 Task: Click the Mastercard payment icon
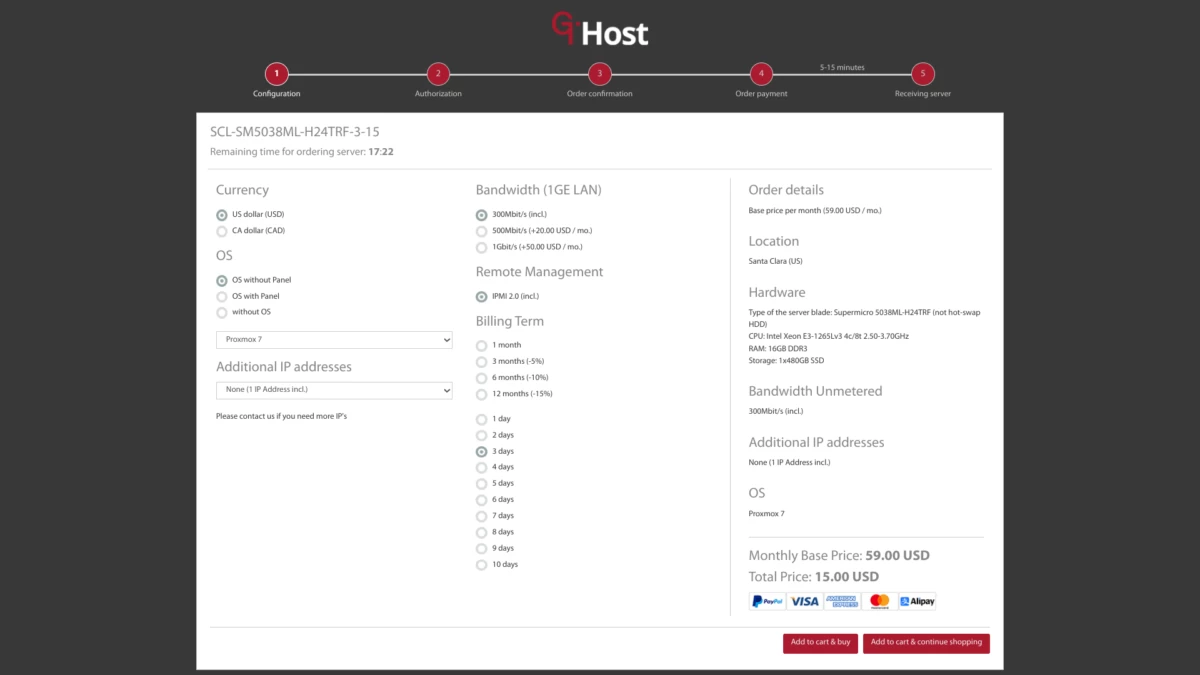pyautogui.click(x=879, y=601)
